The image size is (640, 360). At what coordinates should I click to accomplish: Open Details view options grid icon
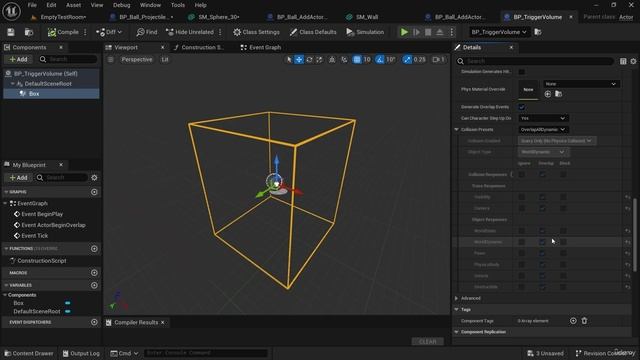(x=623, y=61)
